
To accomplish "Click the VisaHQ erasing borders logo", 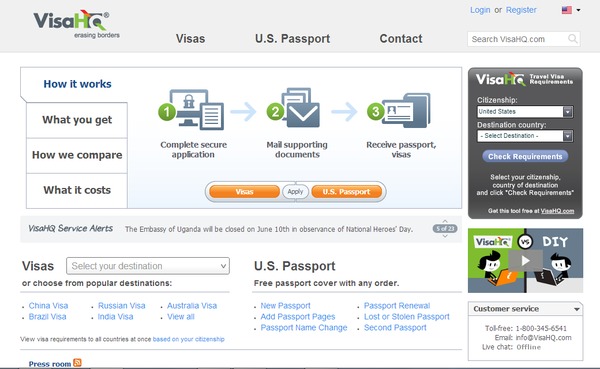I will pyautogui.click(x=77, y=24).
